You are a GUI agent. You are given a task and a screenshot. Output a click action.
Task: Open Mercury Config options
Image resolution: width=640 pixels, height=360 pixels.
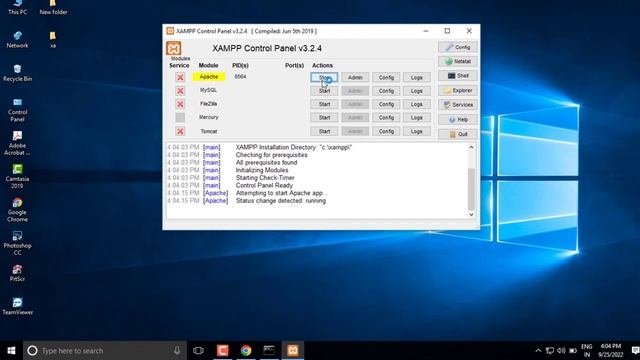point(386,118)
